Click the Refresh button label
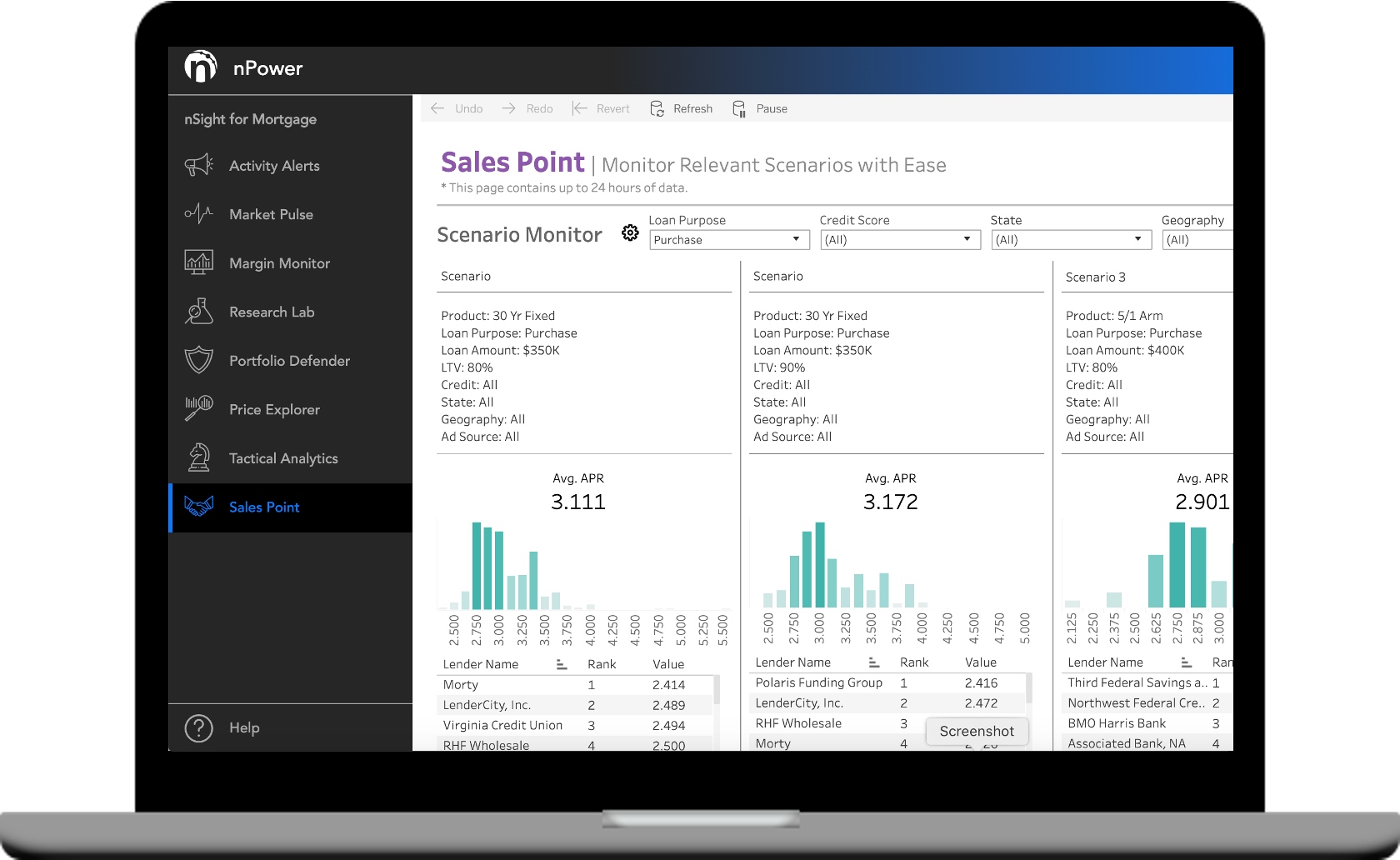Screen dimensions: 1400x860 pos(693,108)
